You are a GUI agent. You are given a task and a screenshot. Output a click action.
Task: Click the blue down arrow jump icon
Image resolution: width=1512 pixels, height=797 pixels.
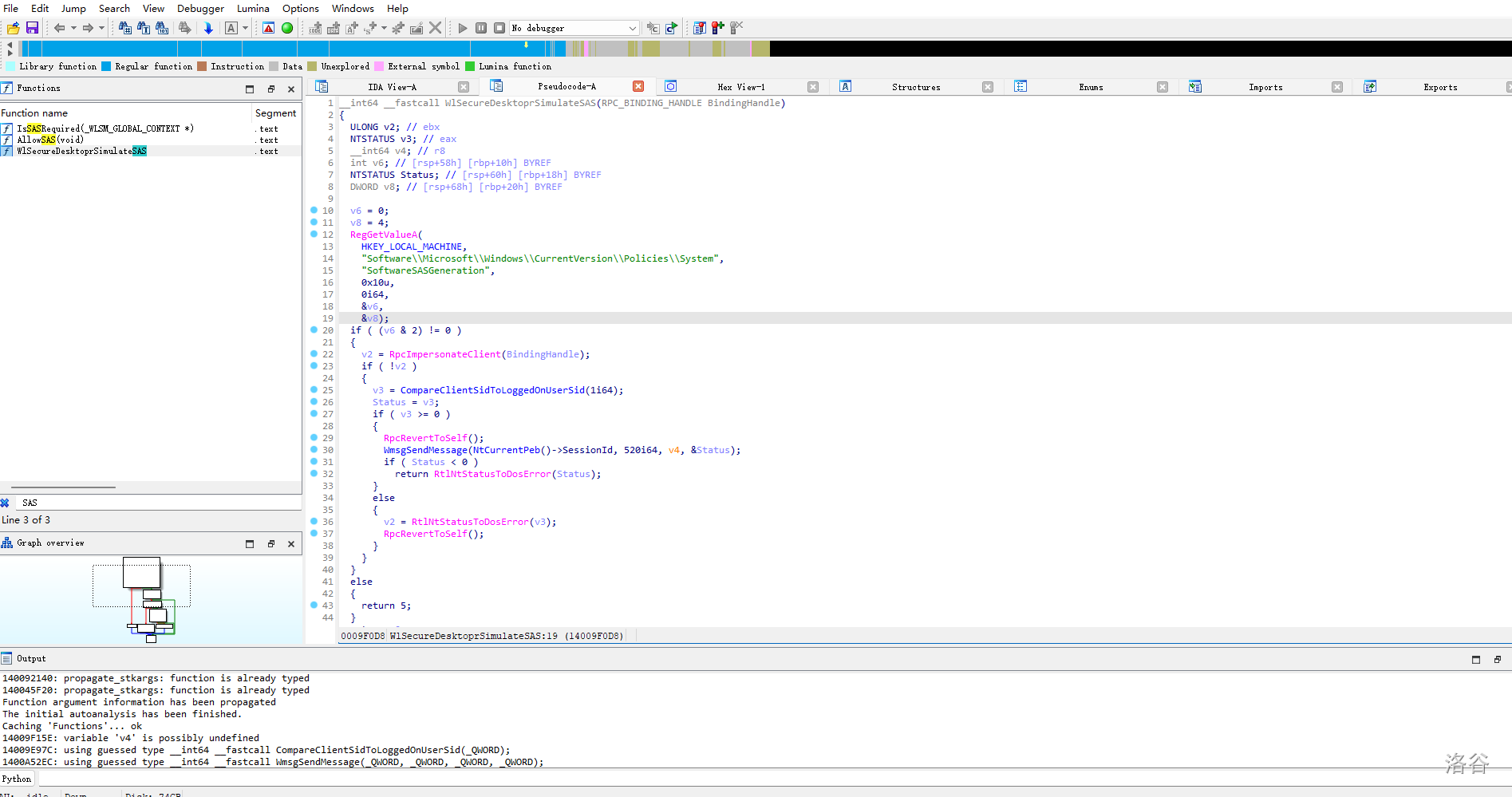coord(208,28)
